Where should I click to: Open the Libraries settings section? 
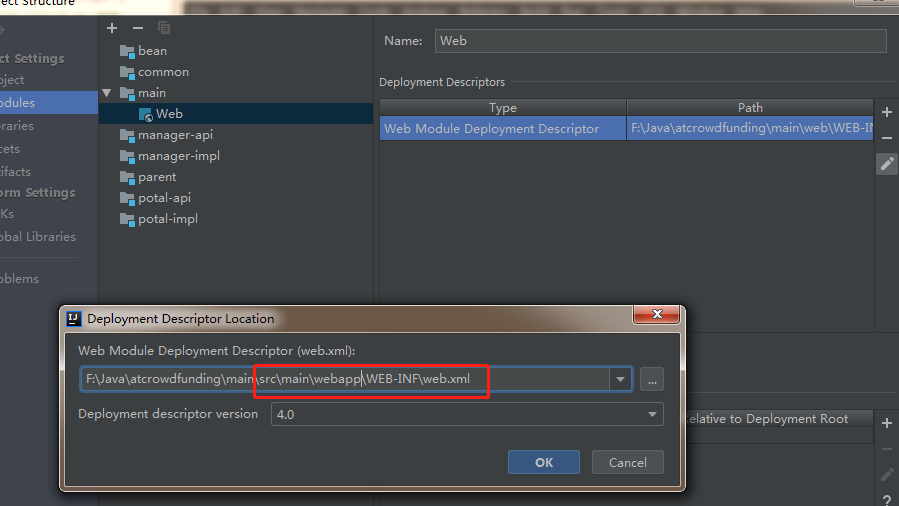click(17, 125)
